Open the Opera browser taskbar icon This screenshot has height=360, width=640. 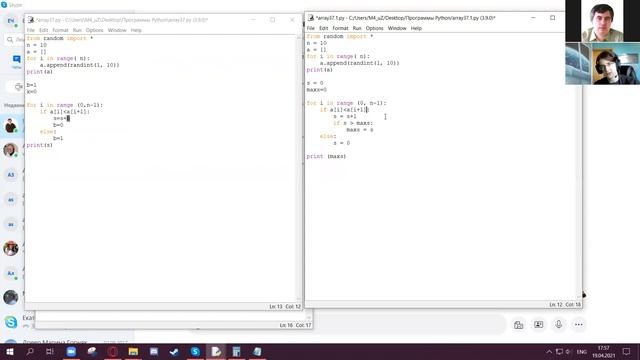pyautogui.click(x=113, y=351)
